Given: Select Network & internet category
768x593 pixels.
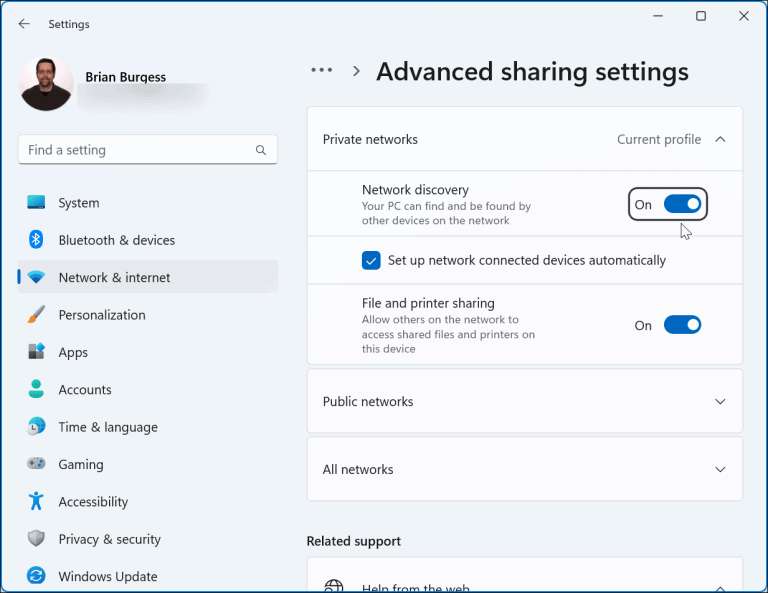Looking at the screenshot, I should pos(147,277).
